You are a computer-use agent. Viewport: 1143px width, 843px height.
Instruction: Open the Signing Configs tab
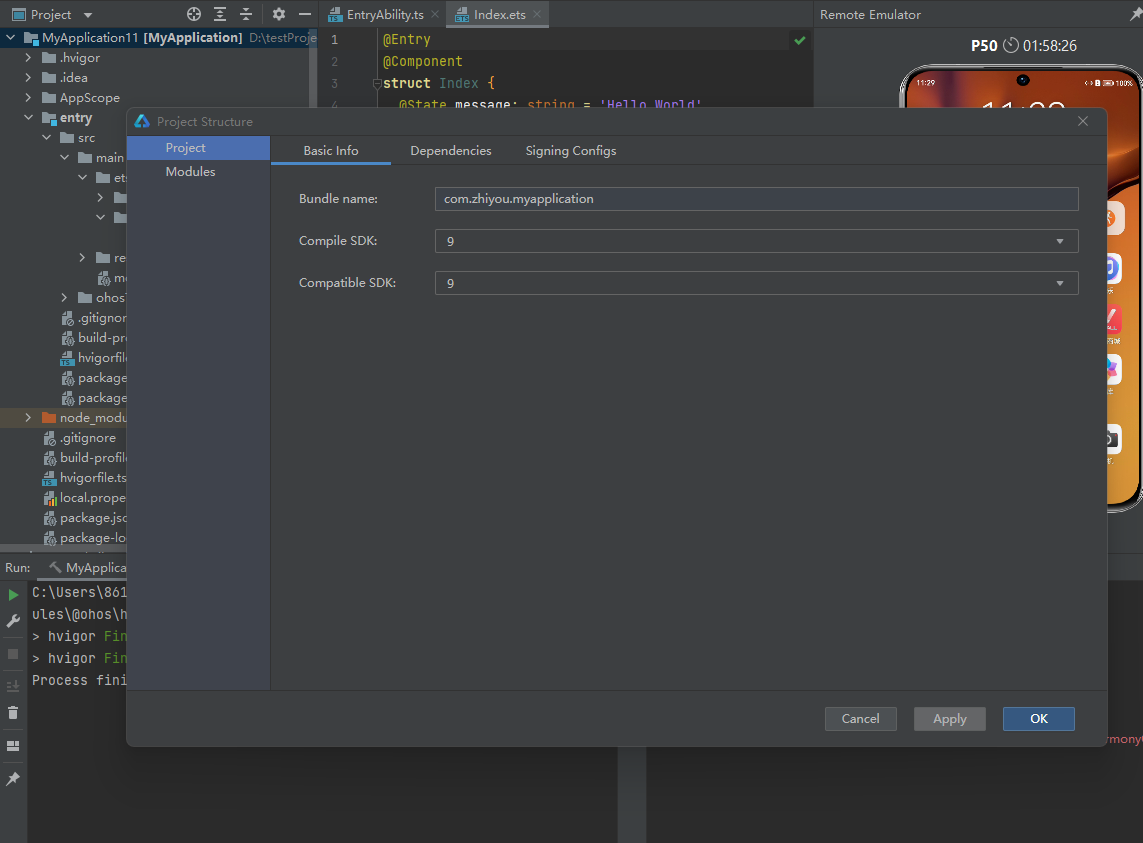click(x=571, y=151)
